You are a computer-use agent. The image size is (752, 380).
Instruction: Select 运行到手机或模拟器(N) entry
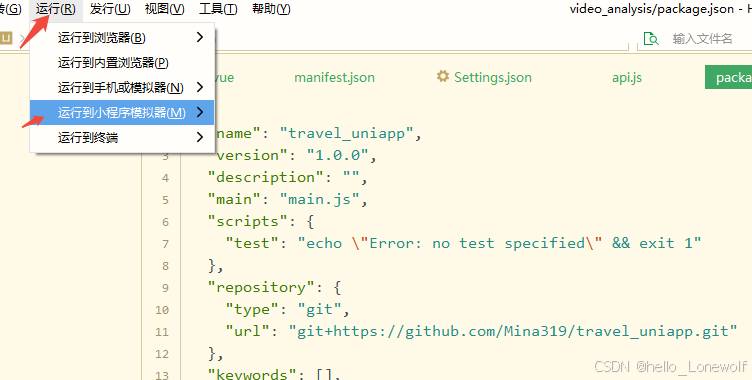tap(122, 87)
